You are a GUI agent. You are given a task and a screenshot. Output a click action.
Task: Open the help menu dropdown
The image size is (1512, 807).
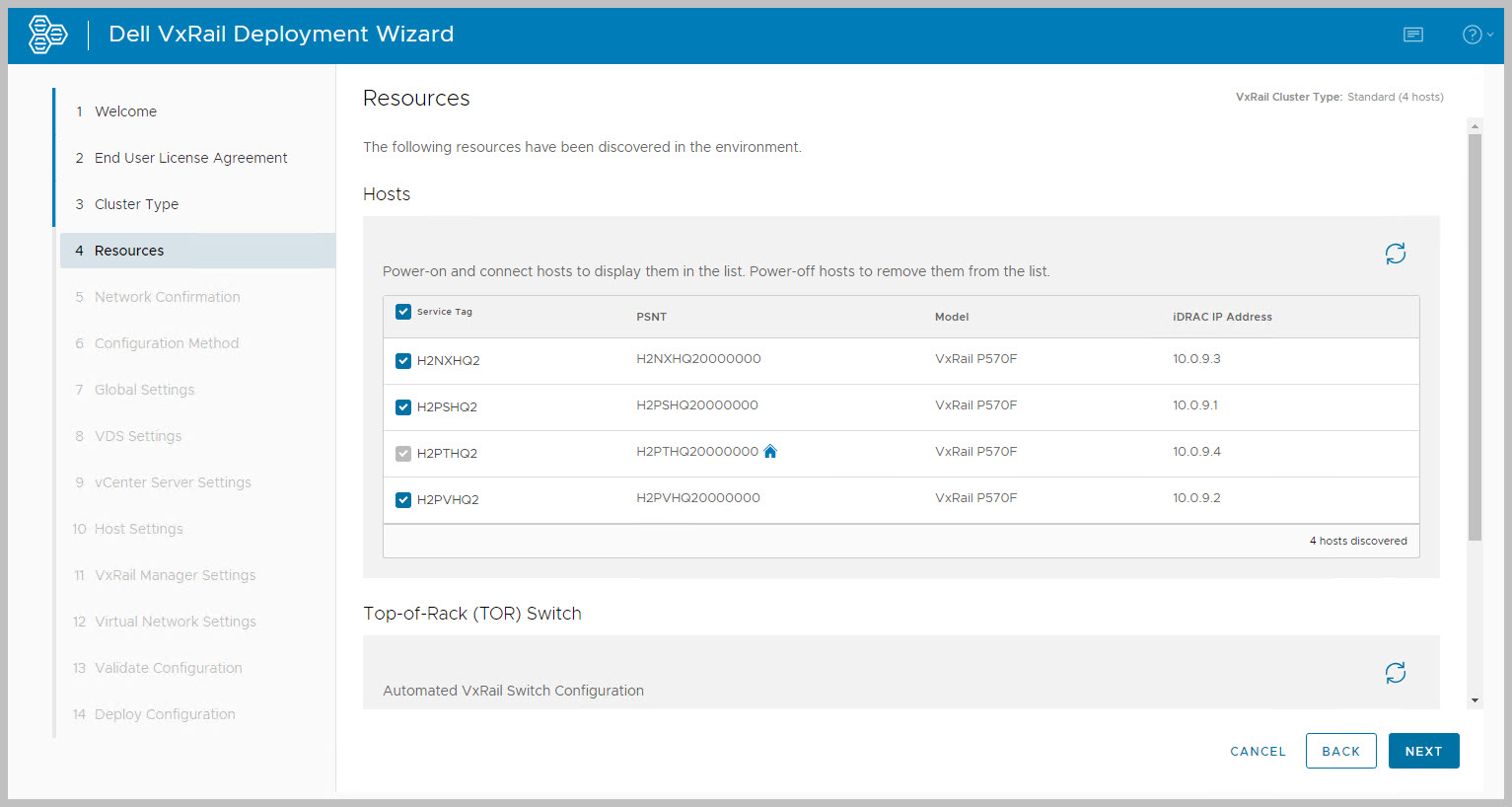(x=1476, y=35)
